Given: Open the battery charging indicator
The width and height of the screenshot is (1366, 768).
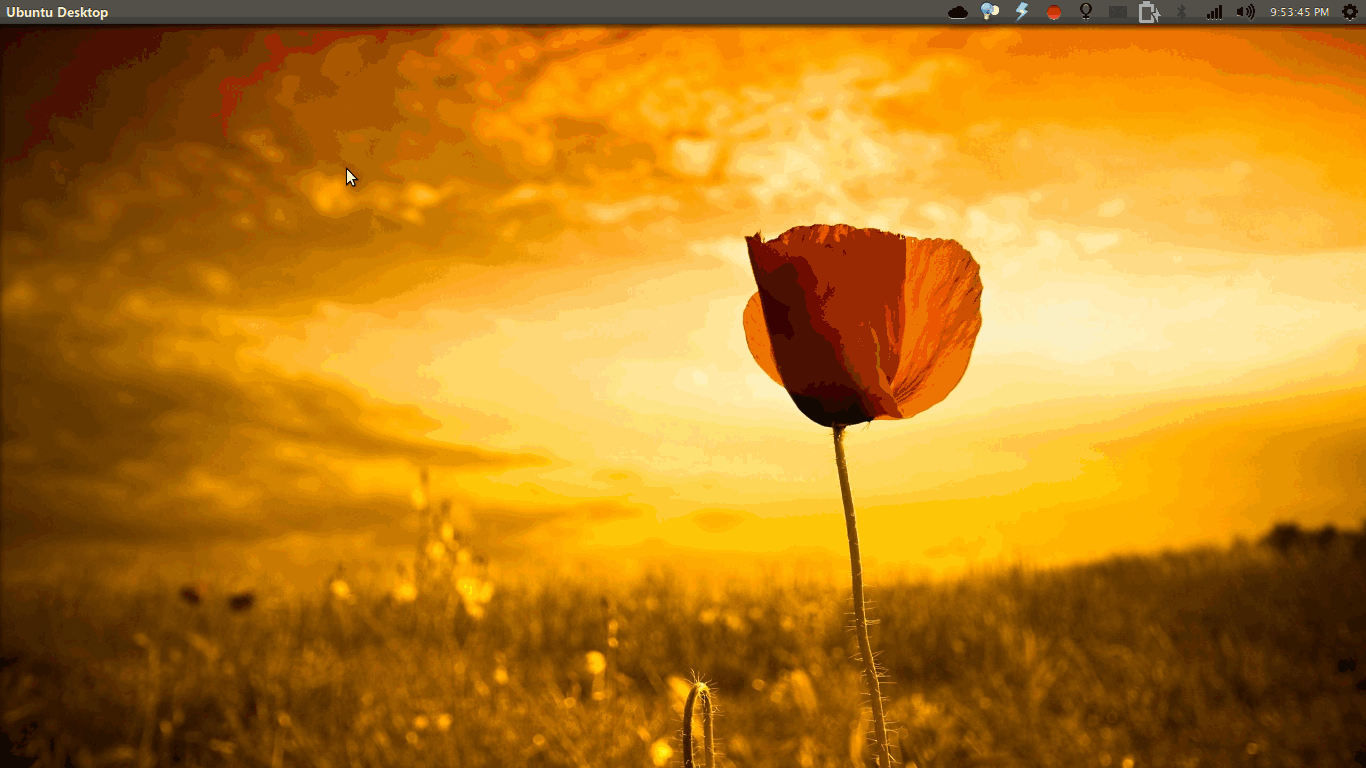Looking at the screenshot, I should (x=1149, y=12).
